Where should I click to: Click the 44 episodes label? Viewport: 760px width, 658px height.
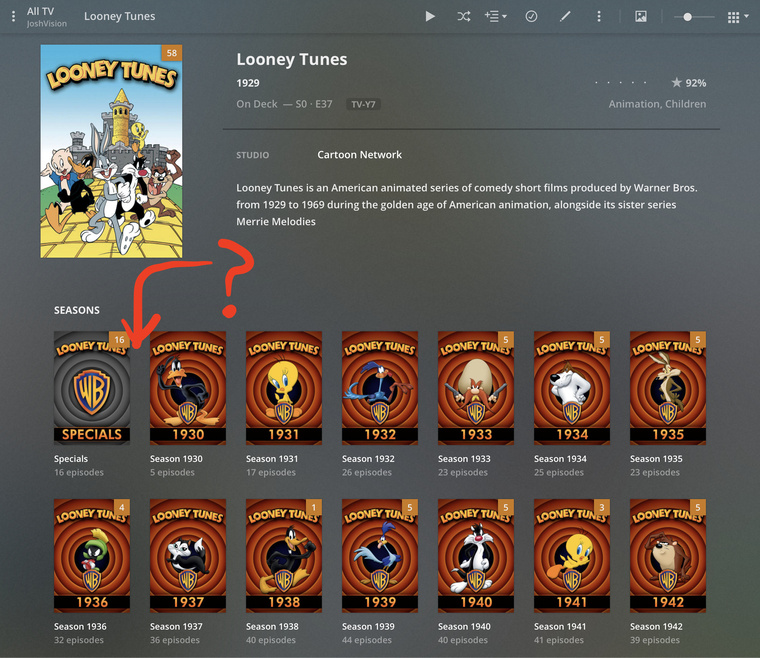[367, 640]
